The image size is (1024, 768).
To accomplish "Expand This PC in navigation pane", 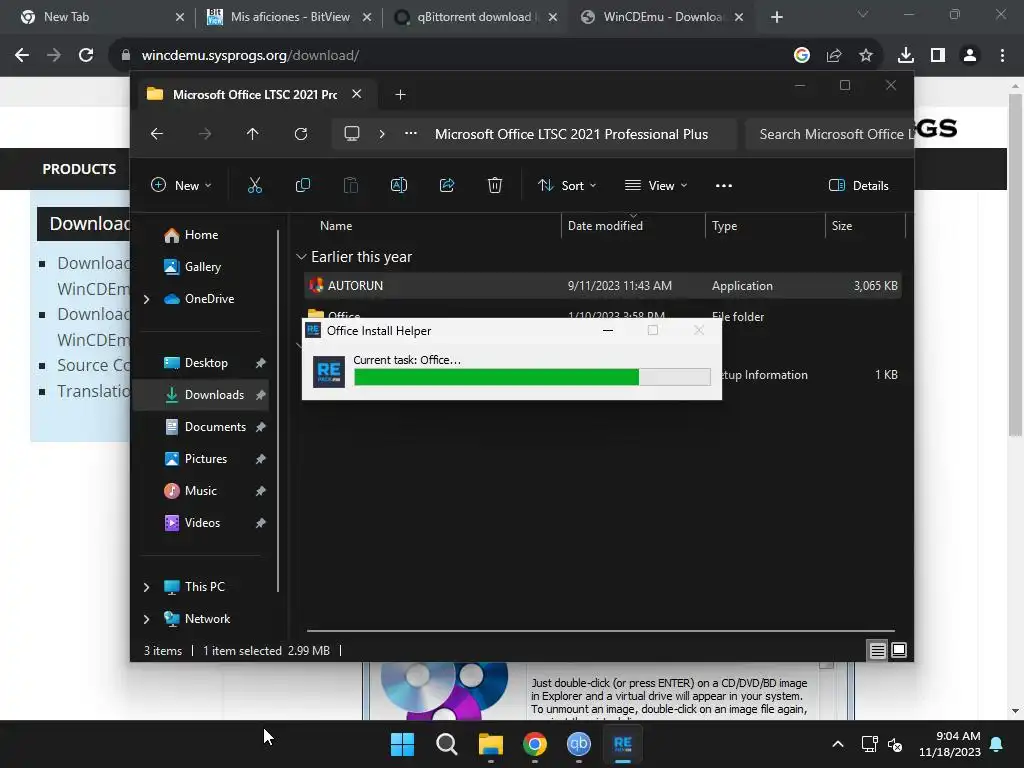I will pos(146,587).
